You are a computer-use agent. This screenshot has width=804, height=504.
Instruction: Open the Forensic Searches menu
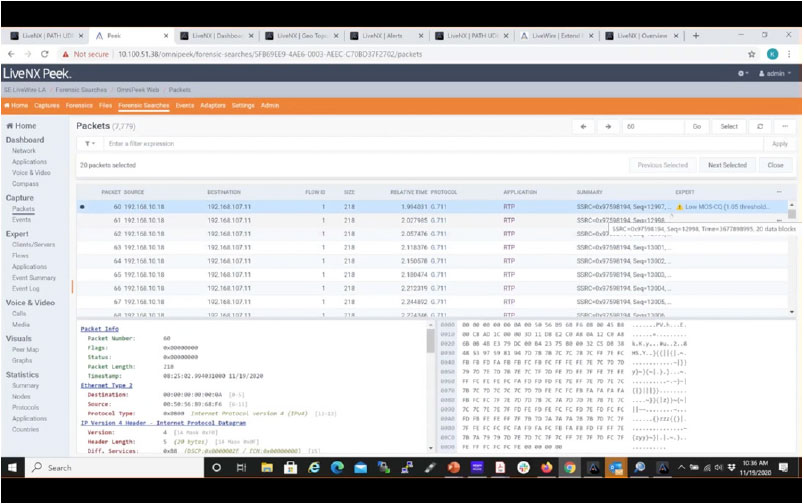click(x=145, y=105)
